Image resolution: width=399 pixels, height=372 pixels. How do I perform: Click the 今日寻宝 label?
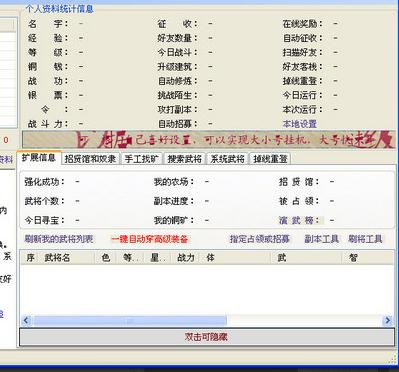click(45, 220)
